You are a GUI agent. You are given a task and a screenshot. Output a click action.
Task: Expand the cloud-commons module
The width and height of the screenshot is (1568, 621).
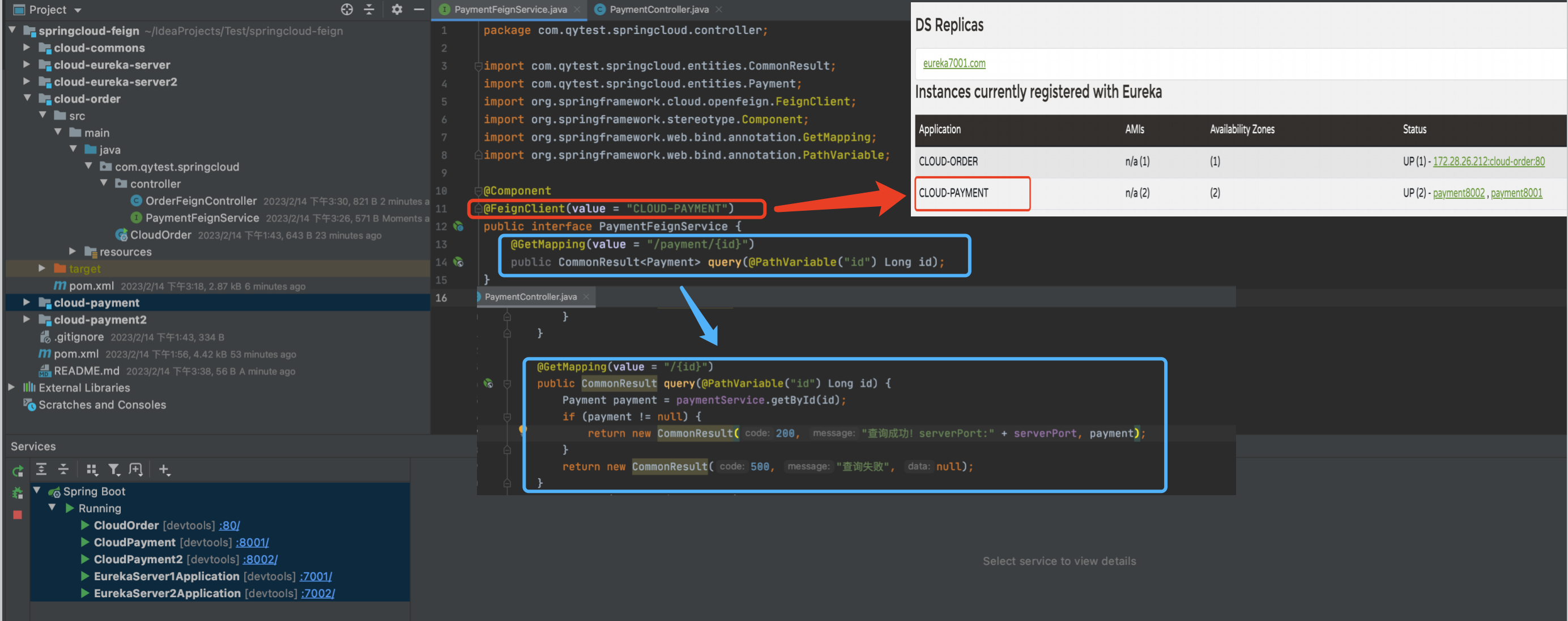coord(27,47)
